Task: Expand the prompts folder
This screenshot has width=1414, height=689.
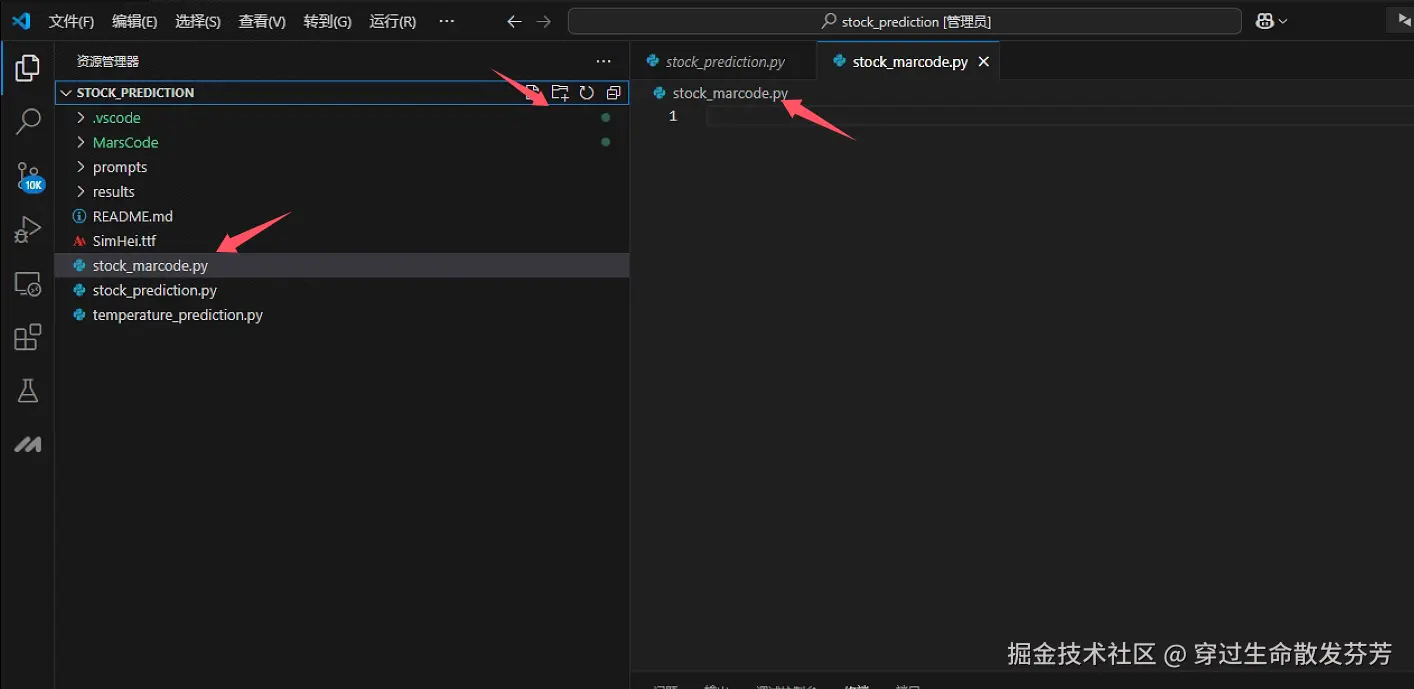Action: coord(81,167)
